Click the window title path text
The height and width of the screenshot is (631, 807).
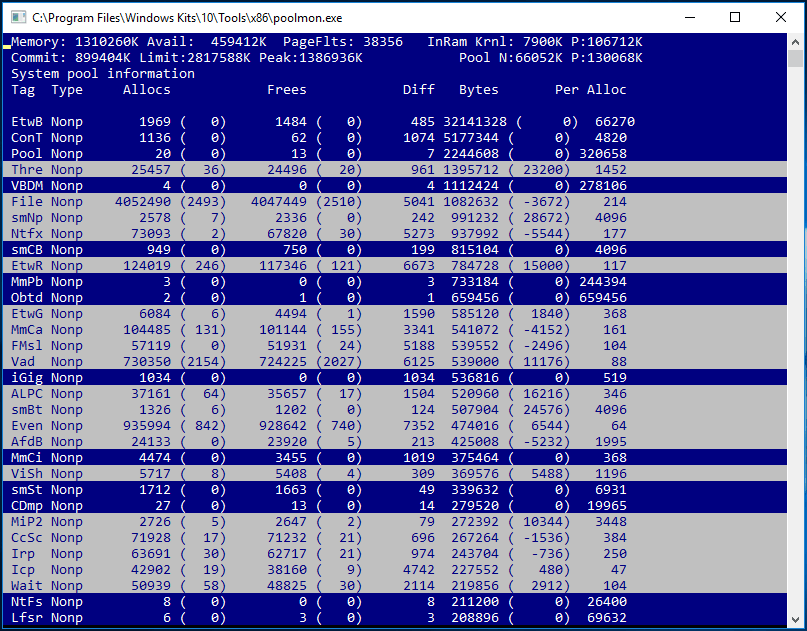pyautogui.click(x=189, y=17)
